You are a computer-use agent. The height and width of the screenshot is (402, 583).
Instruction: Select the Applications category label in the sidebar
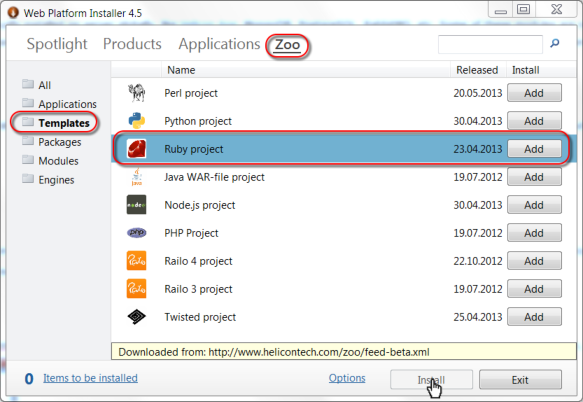[67, 104]
